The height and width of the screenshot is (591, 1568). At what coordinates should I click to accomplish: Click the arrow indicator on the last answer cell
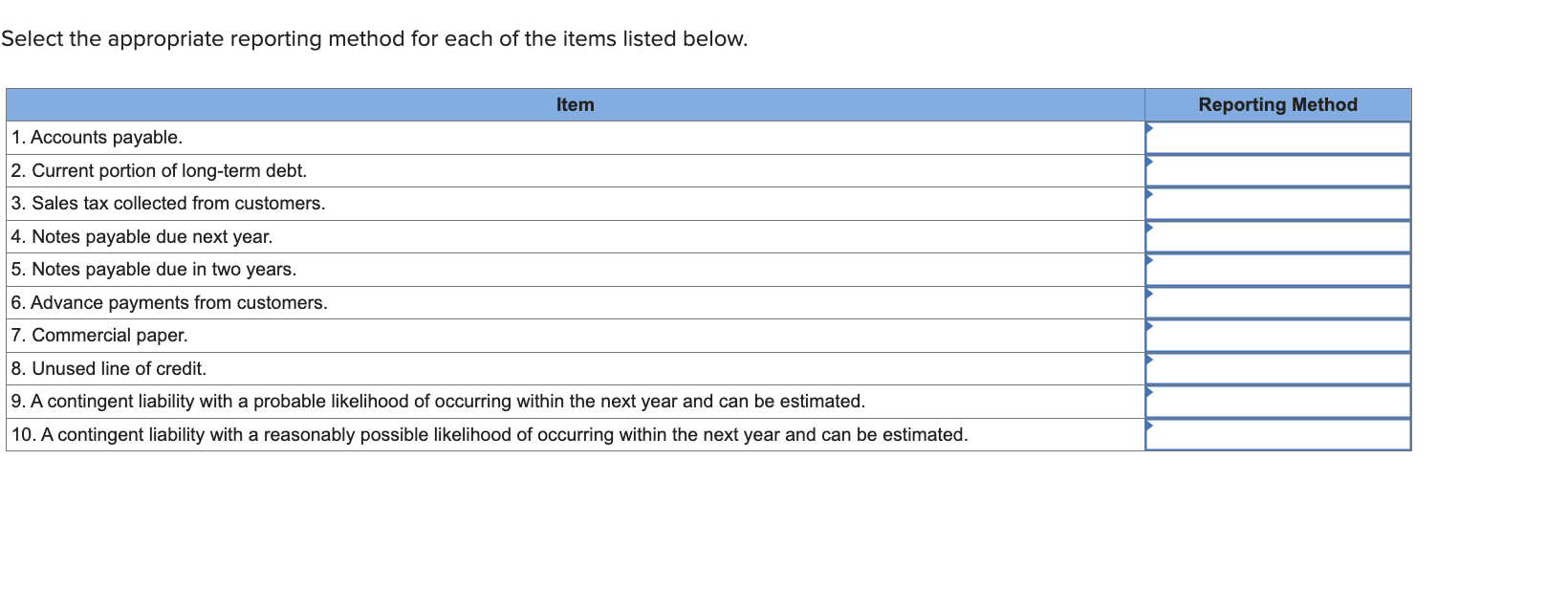[1150, 425]
